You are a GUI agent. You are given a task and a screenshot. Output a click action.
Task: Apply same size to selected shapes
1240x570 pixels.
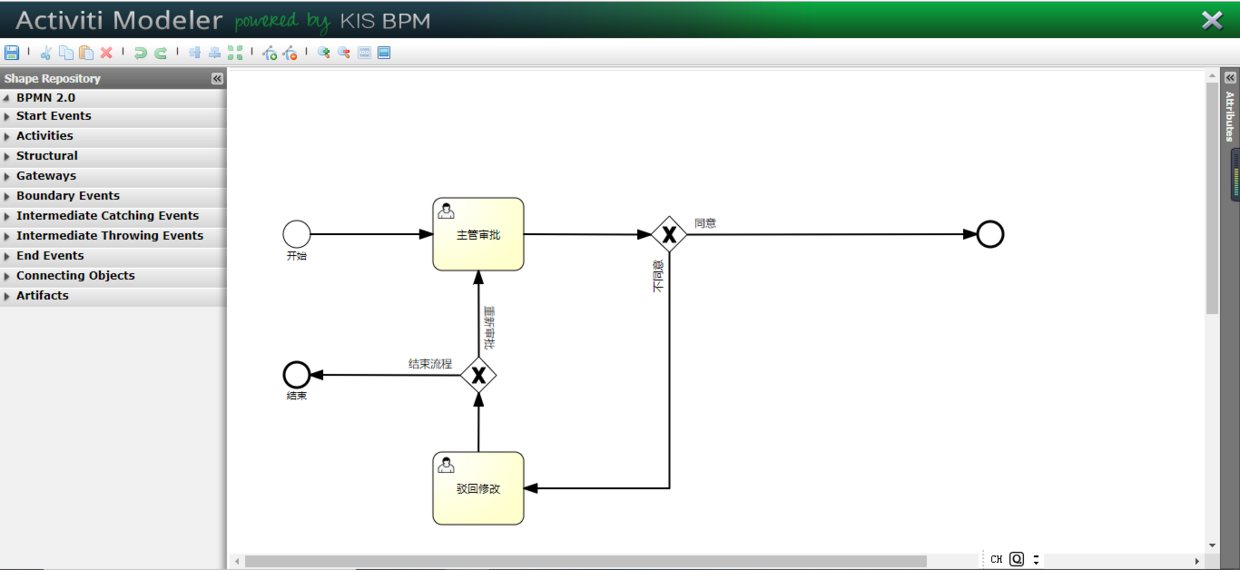tap(235, 53)
